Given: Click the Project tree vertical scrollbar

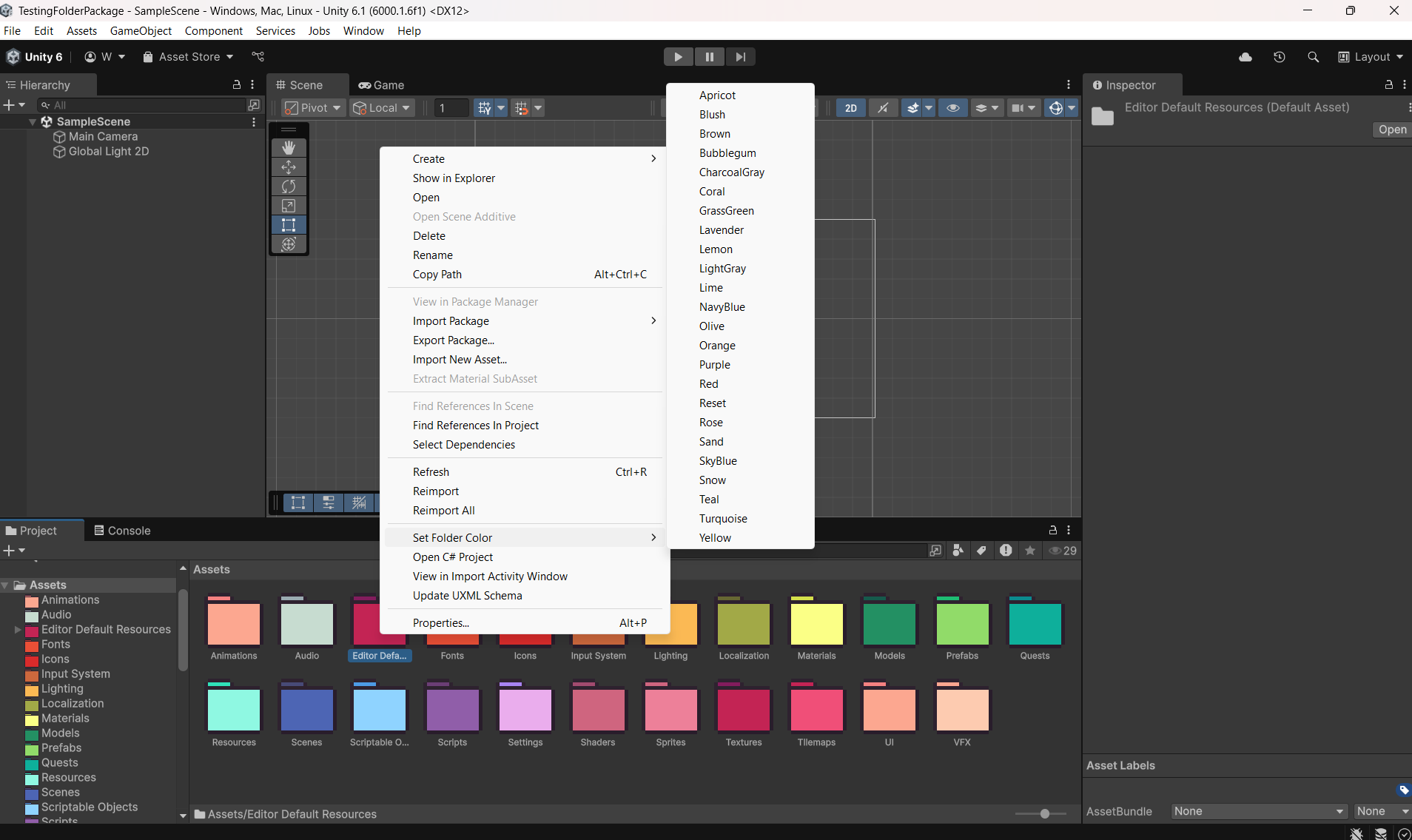Looking at the screenshot, I should (x=183, y=631).
